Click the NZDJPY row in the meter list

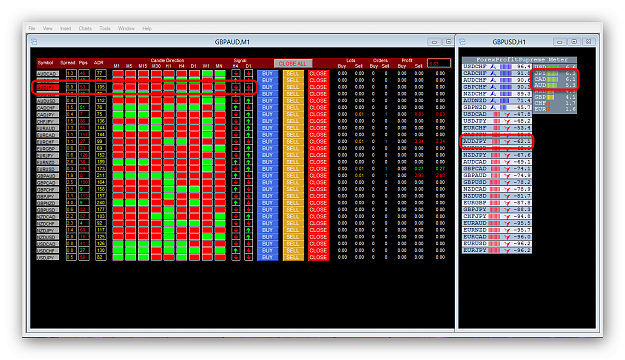(x=497, y=155)
